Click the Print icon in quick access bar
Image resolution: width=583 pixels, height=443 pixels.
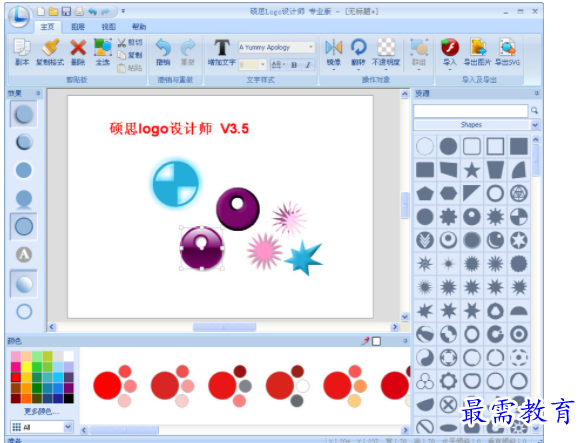[x=79, y=12]
